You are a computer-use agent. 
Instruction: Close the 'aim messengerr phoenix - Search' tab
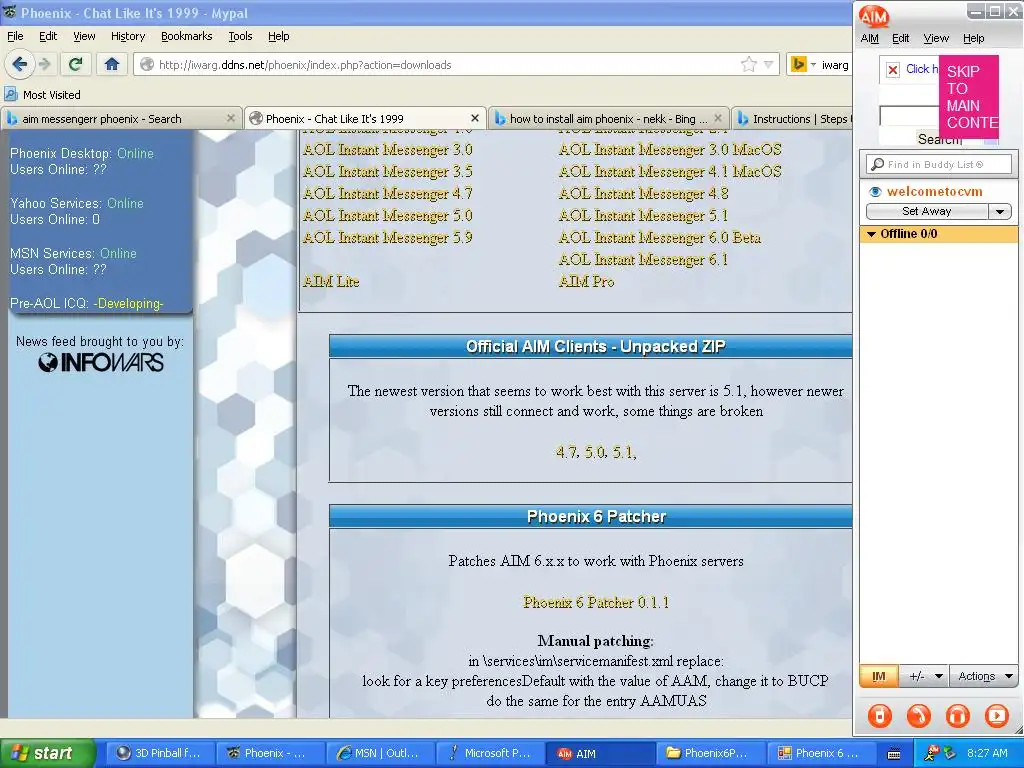231,118
